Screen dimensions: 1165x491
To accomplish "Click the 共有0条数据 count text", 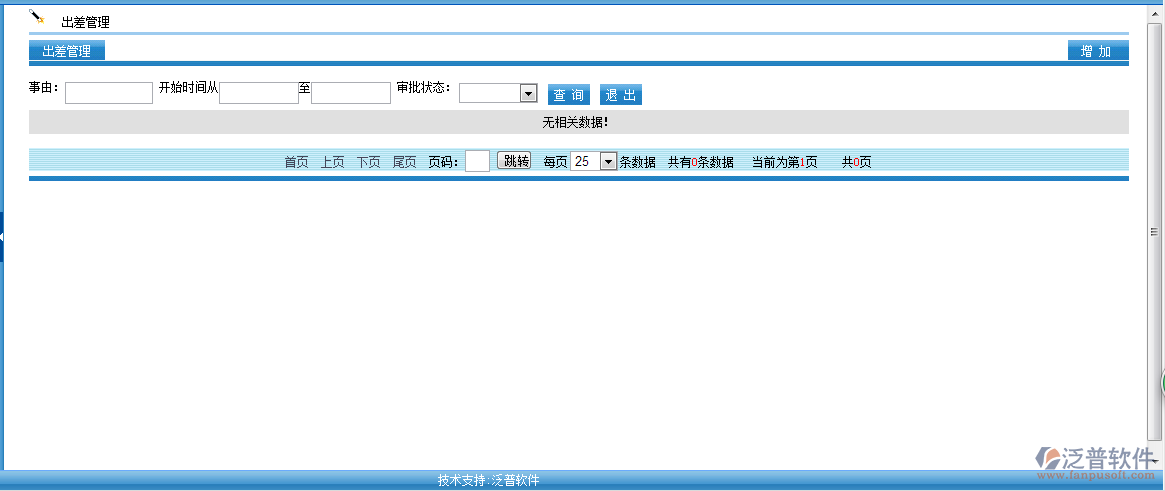I will [701, 162].
